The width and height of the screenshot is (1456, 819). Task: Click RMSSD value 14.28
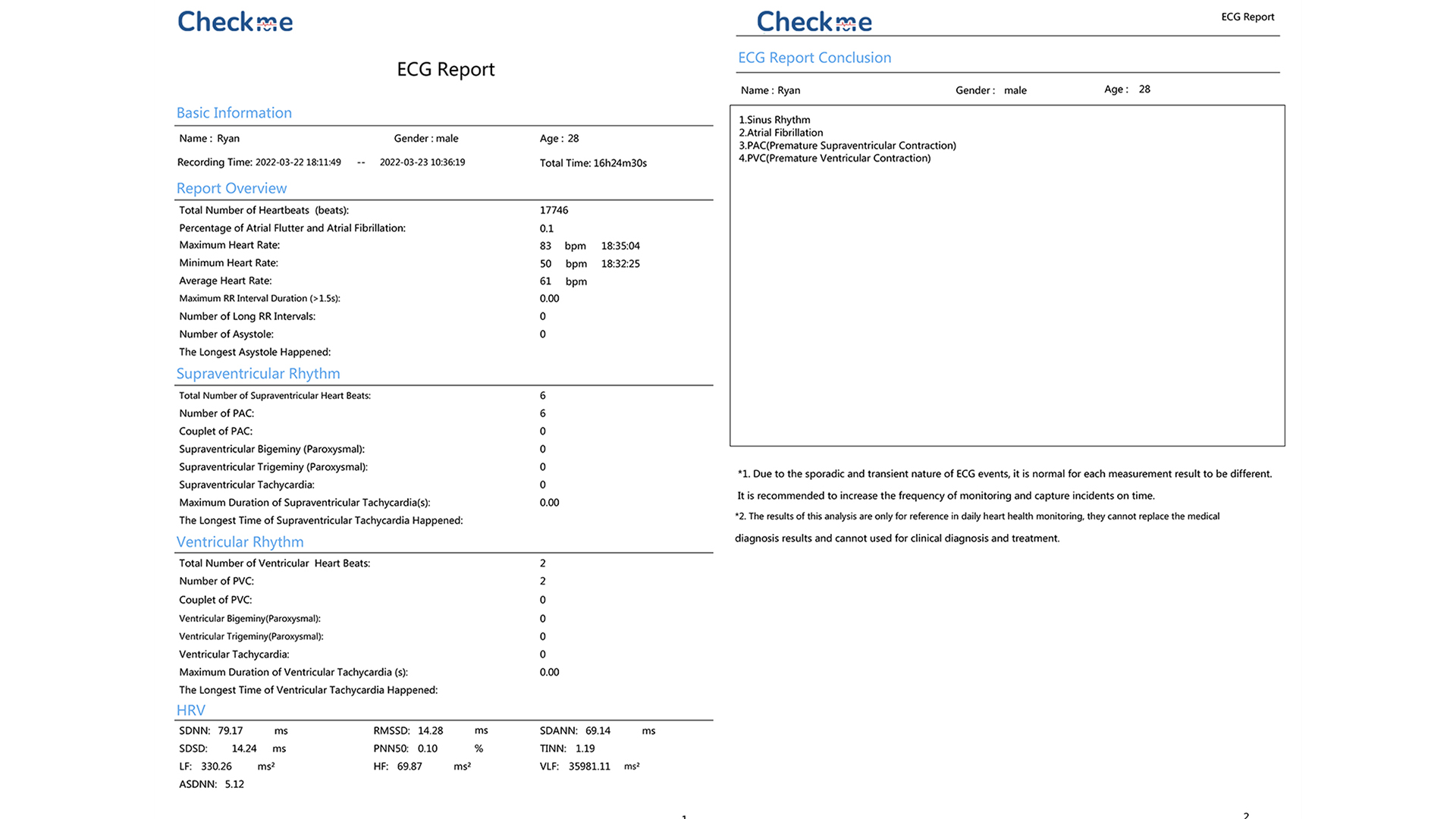click(x=431, y=731)
